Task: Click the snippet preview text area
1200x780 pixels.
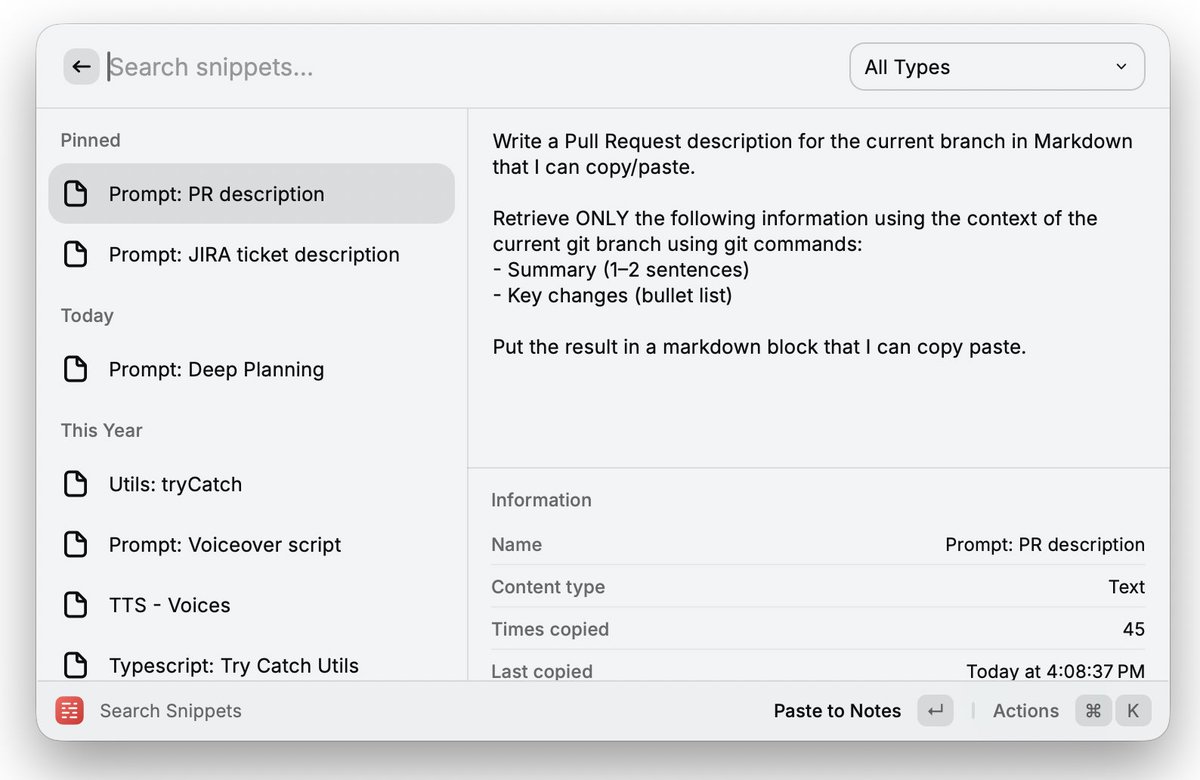Action: [x=818, y=288]
